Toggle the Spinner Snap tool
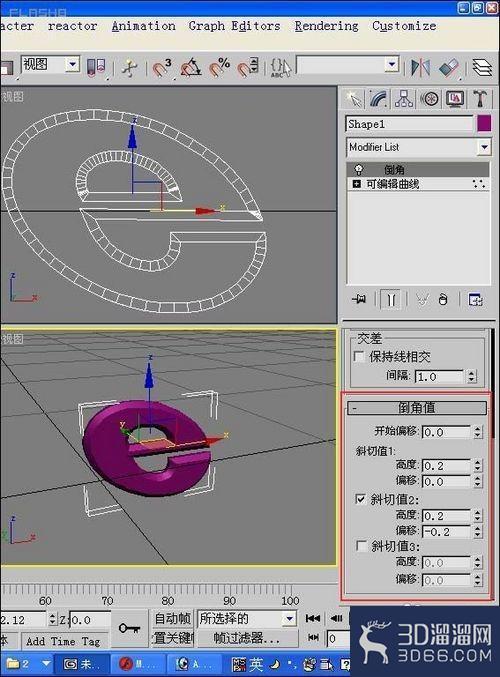This screenshot has height=677, width=500. coord(248,67)
